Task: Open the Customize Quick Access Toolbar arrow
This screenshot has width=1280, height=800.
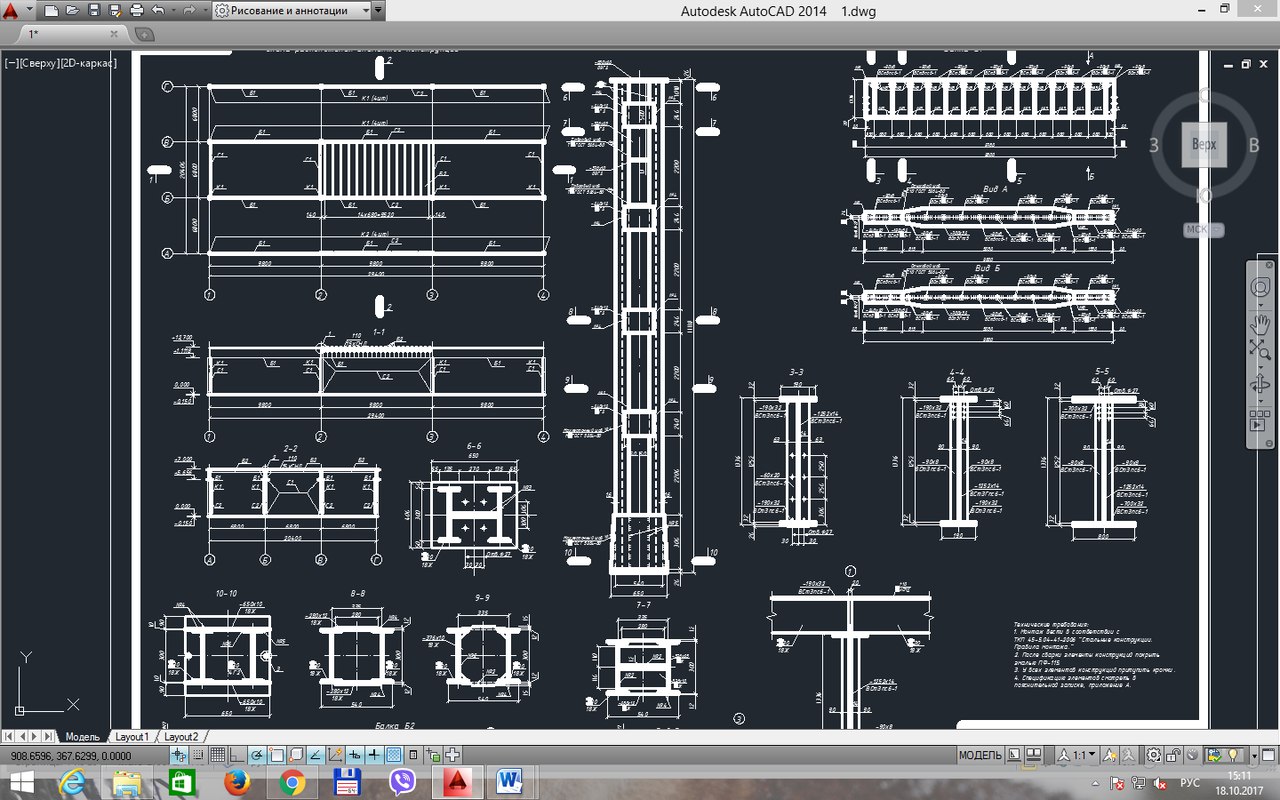Action: pyautogui.click(x=378, y=11)
